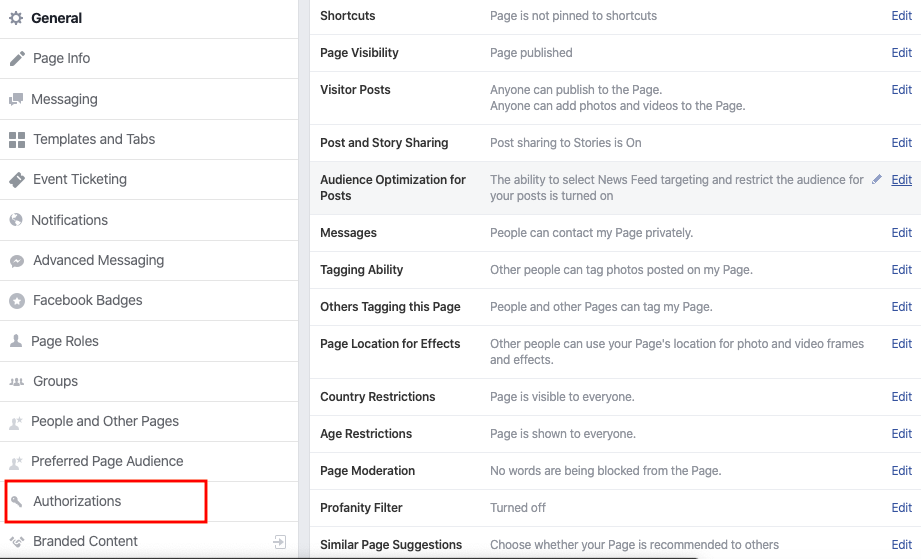Edit the Page Visibility setting
This screenshot has height=559, width=921.
pos(901,53)
